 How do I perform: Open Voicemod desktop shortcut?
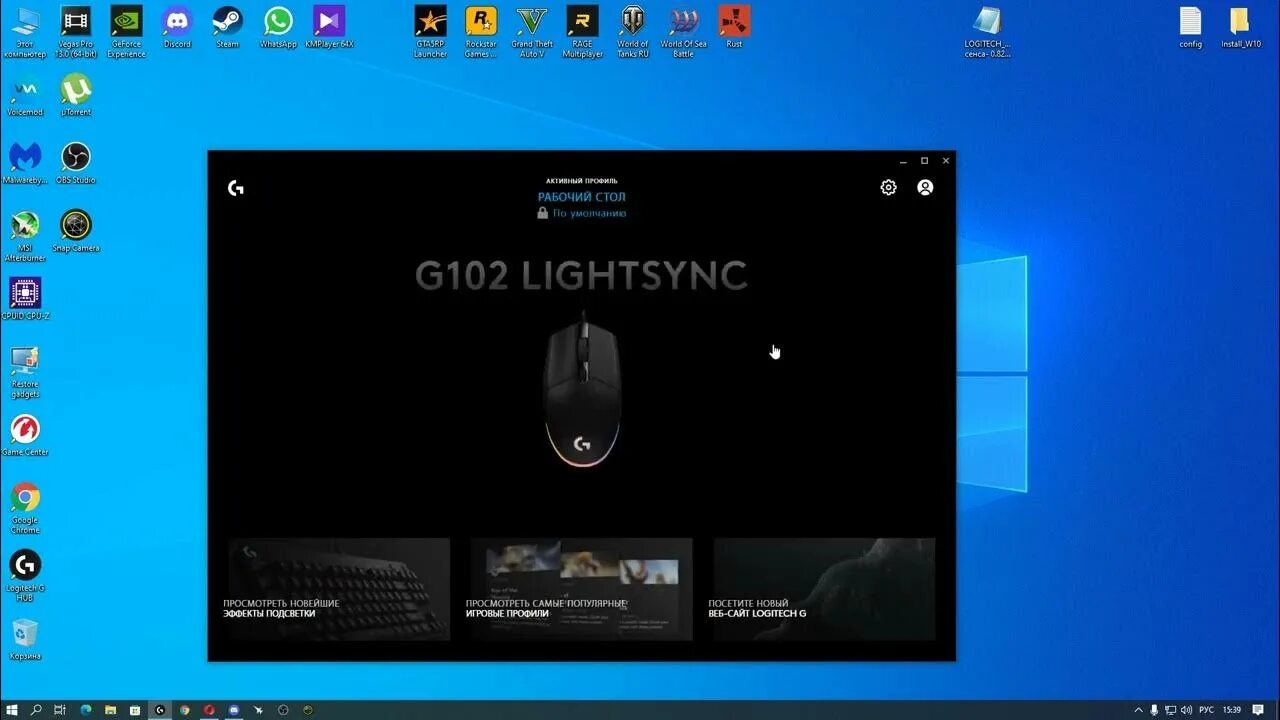click(x=25, y=95)
